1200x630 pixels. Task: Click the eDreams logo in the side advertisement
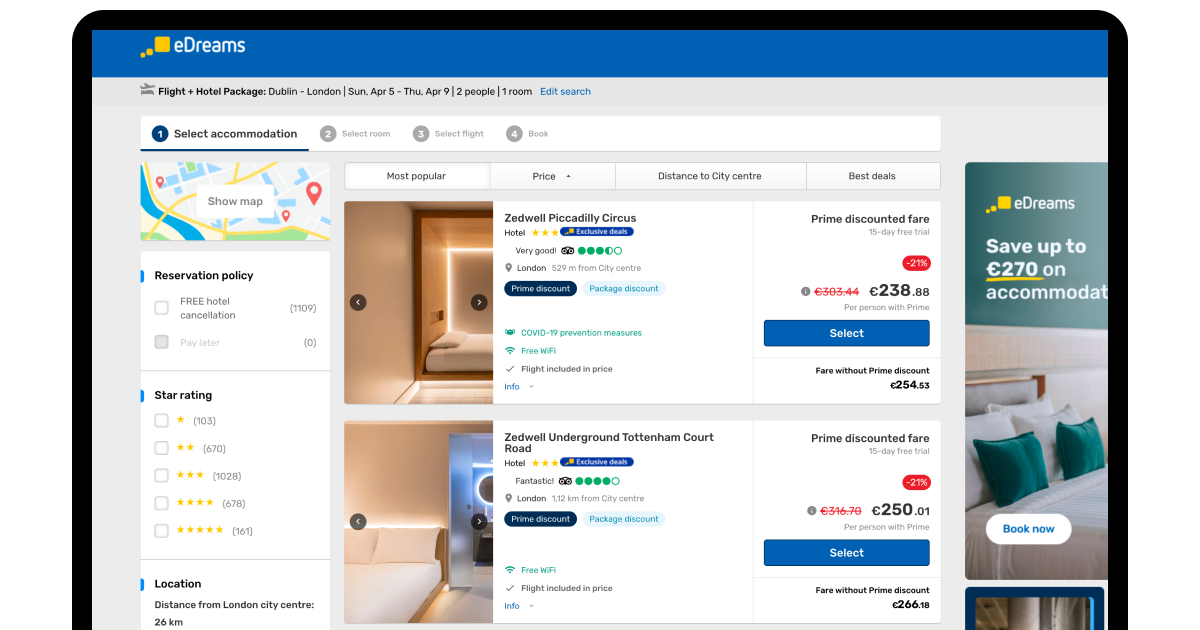1030,204
